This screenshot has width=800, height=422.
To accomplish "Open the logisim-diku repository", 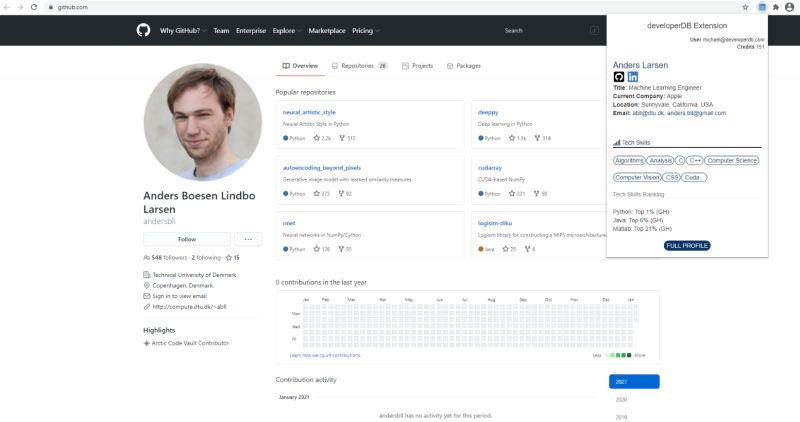I will point(495,224).
